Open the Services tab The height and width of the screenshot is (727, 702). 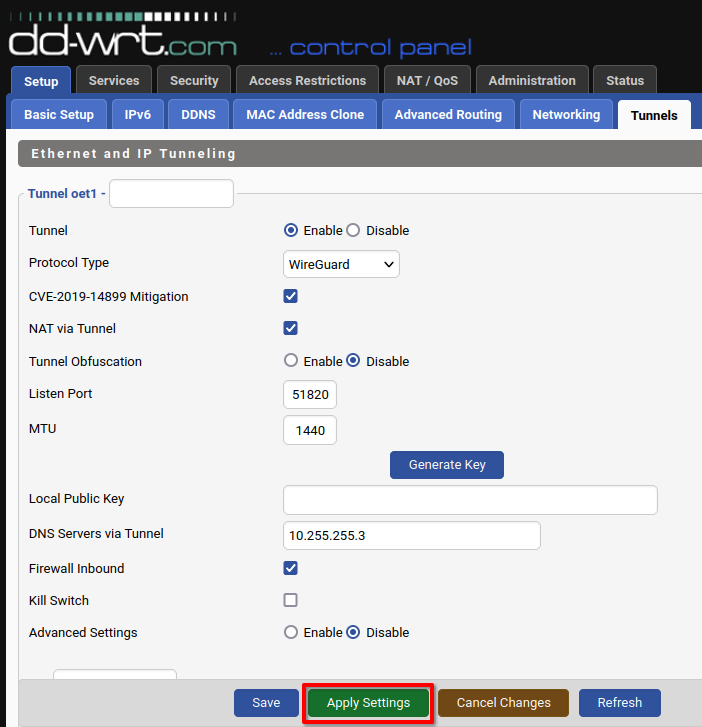pyautogui.click(x=114, y=81)
